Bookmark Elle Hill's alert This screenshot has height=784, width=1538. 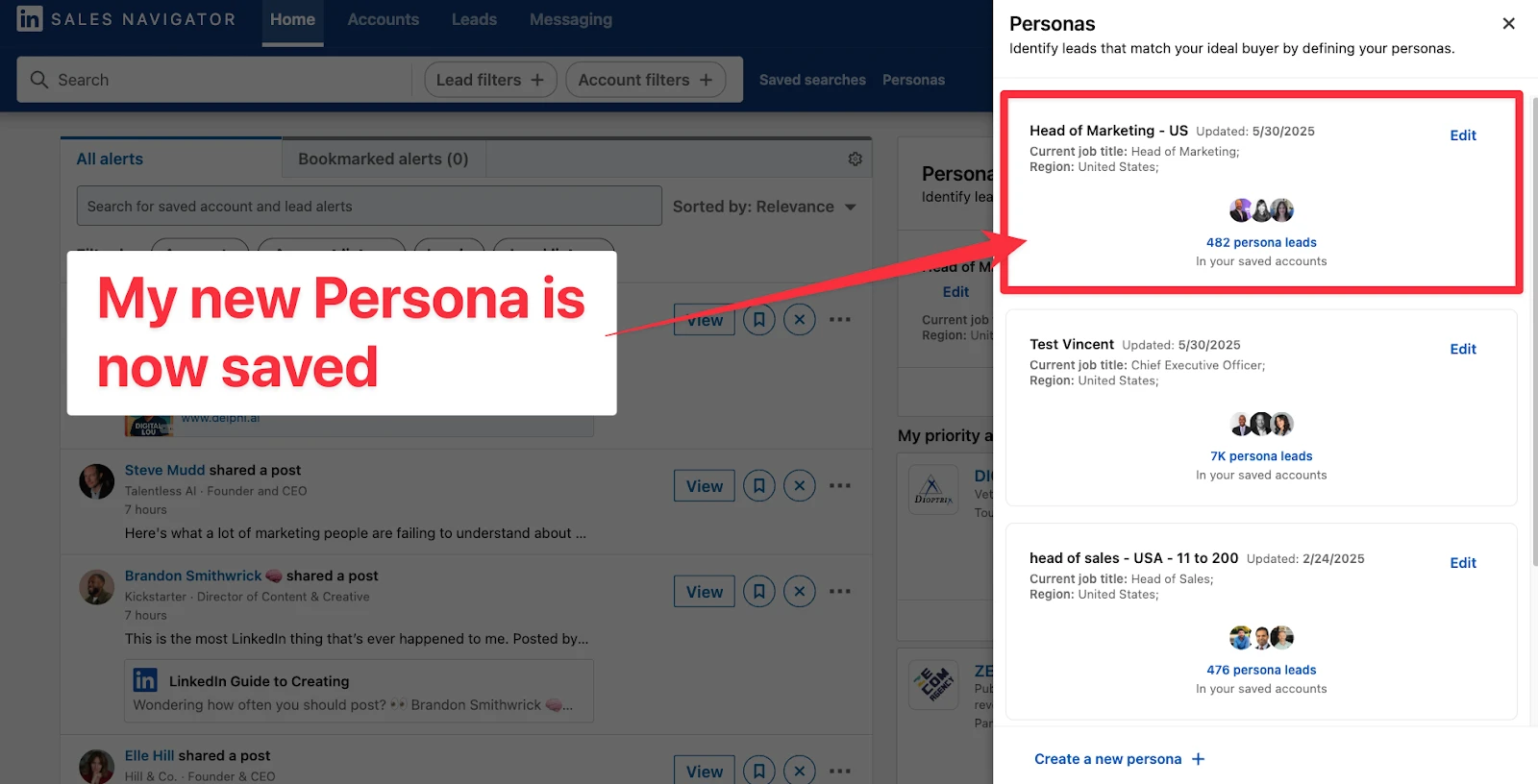click(x=758, y=771)
